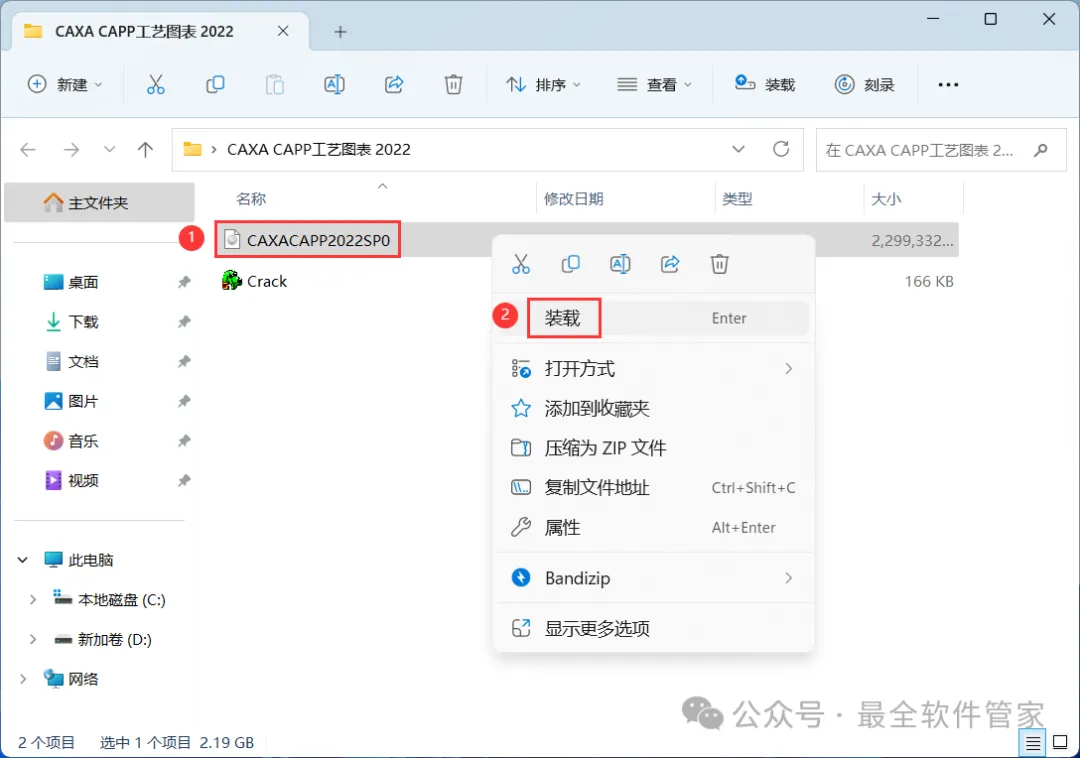Collapse the 此电脑 tree node
Viewport: 1080px width, 758px height.
[x=23, y=560]
